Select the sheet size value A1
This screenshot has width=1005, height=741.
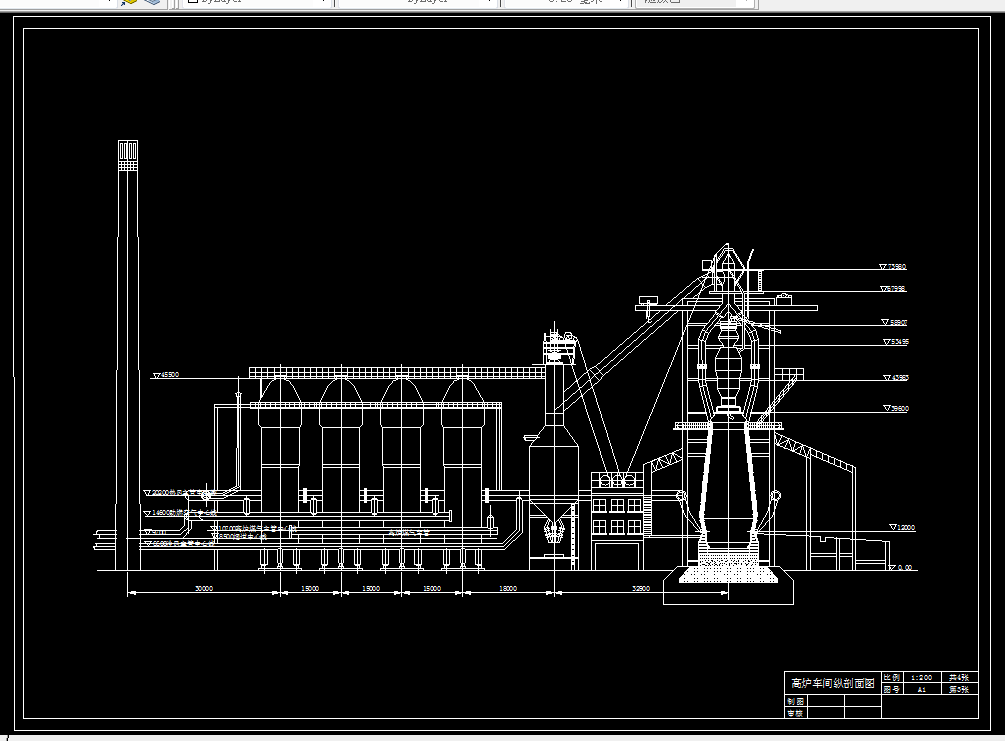pyautogui.click(x=922, y=690)
